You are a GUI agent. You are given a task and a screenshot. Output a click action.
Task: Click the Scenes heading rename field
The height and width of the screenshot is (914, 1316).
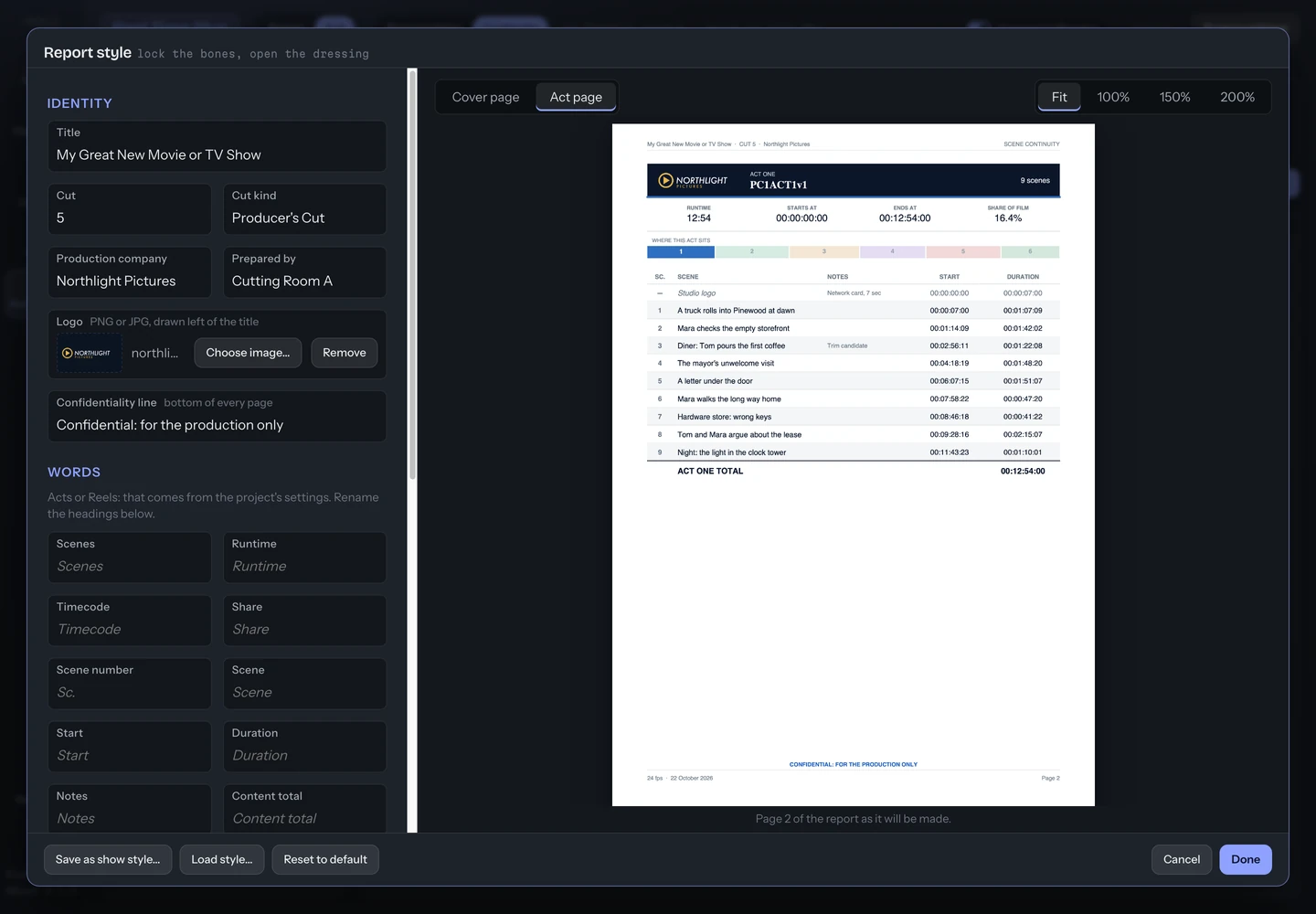tap(130, 558)
